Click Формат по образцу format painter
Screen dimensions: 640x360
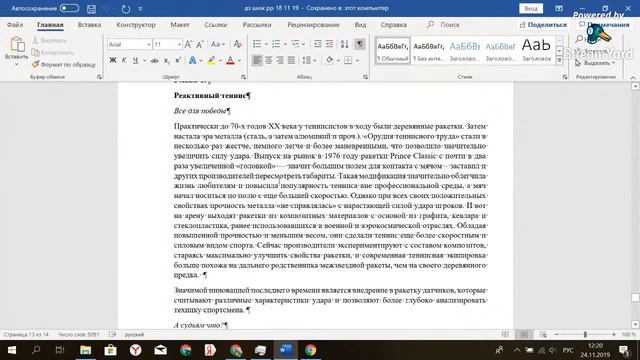[x=64, y=64]
